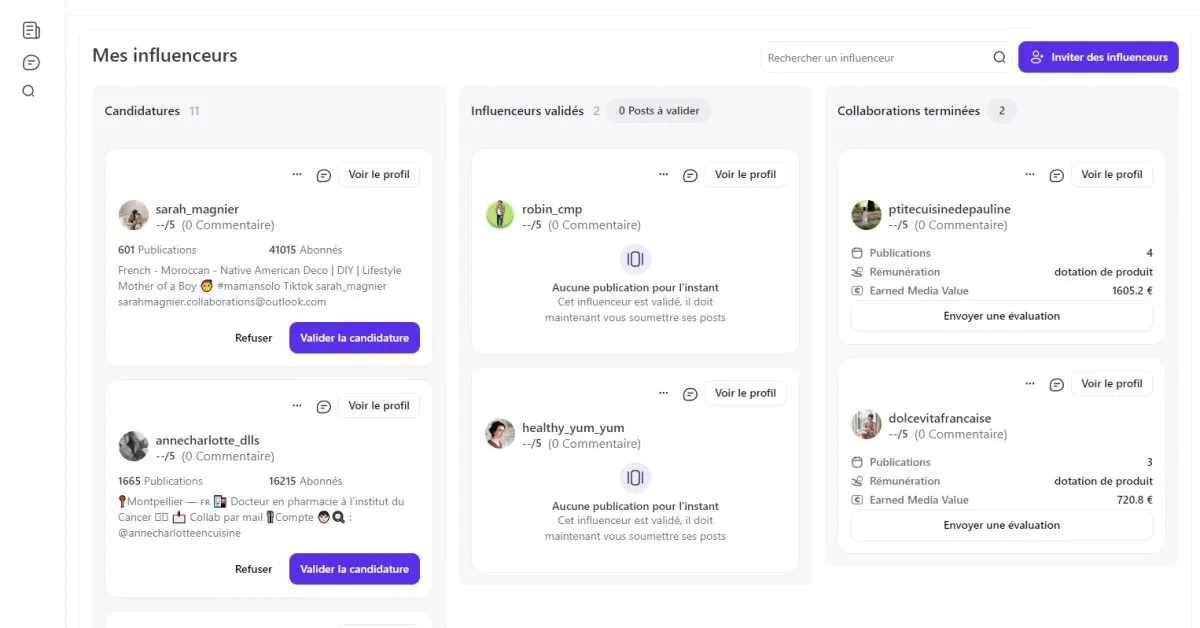
Task: Open chat icon on sarah_magnier card
Action: point(324,175)
